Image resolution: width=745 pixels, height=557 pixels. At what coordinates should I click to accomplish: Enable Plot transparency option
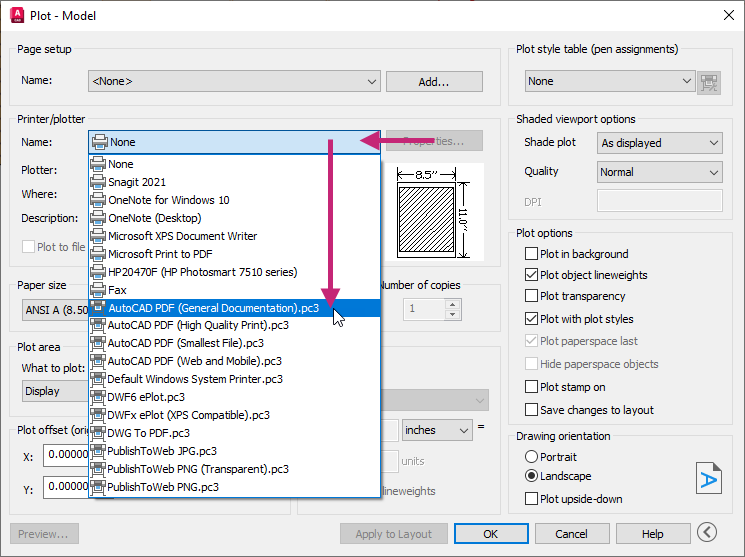tap(531, 296)
